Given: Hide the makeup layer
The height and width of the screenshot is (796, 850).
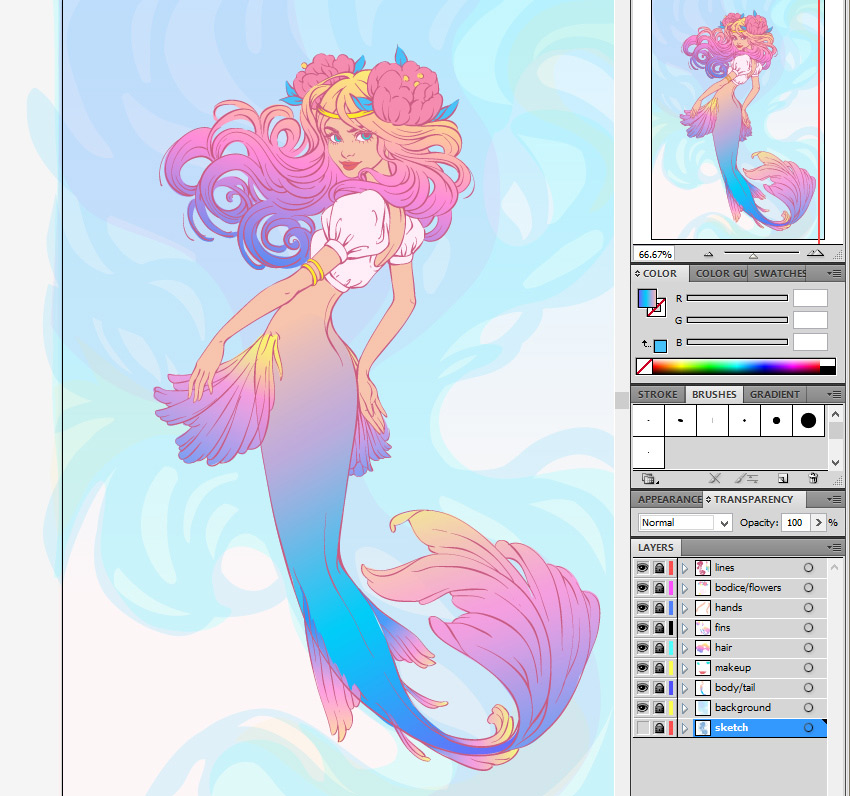Looking at the screenshot, I should (x=642, y=667).
